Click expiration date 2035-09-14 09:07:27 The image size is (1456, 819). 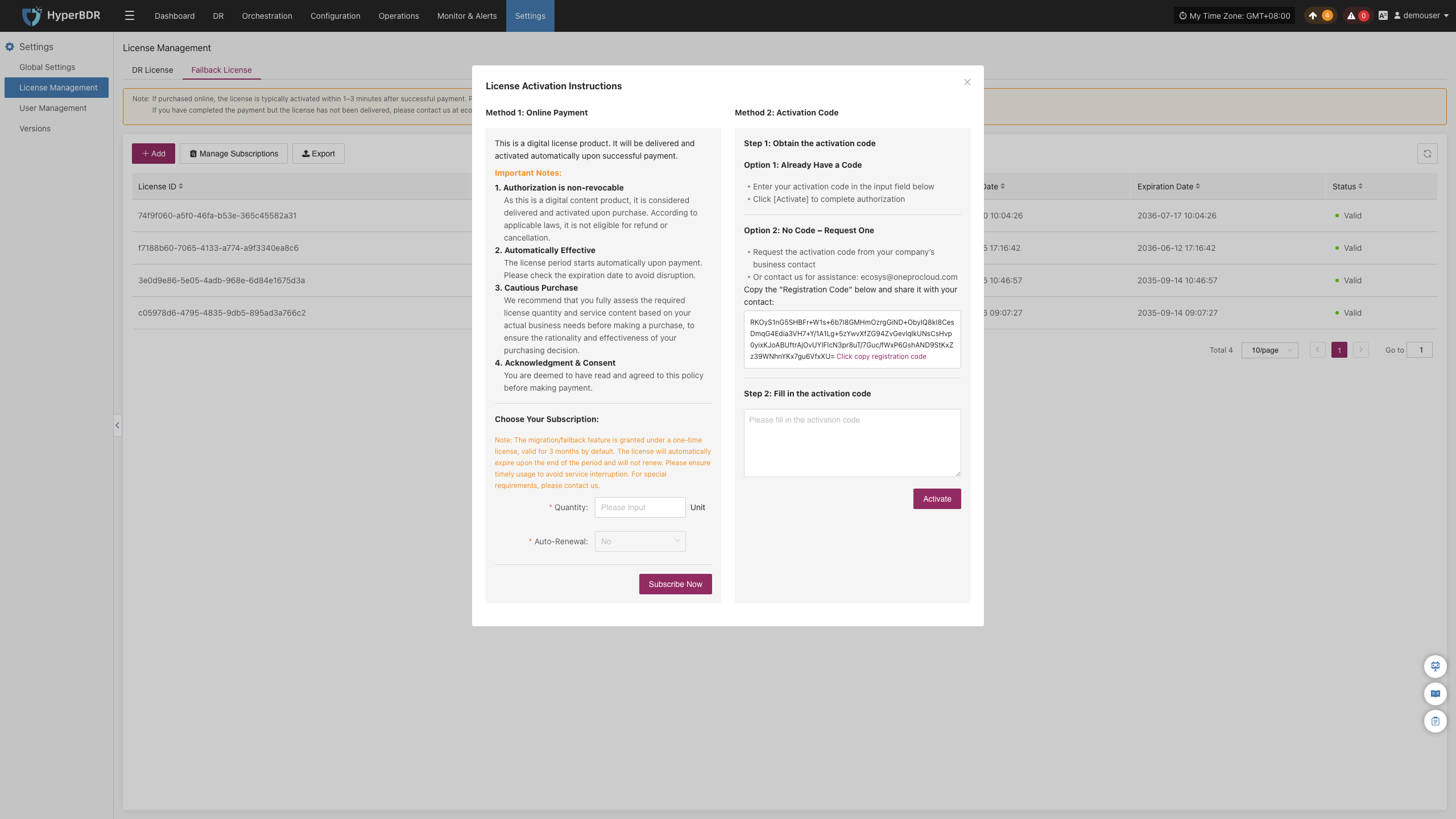[1177, 313]
